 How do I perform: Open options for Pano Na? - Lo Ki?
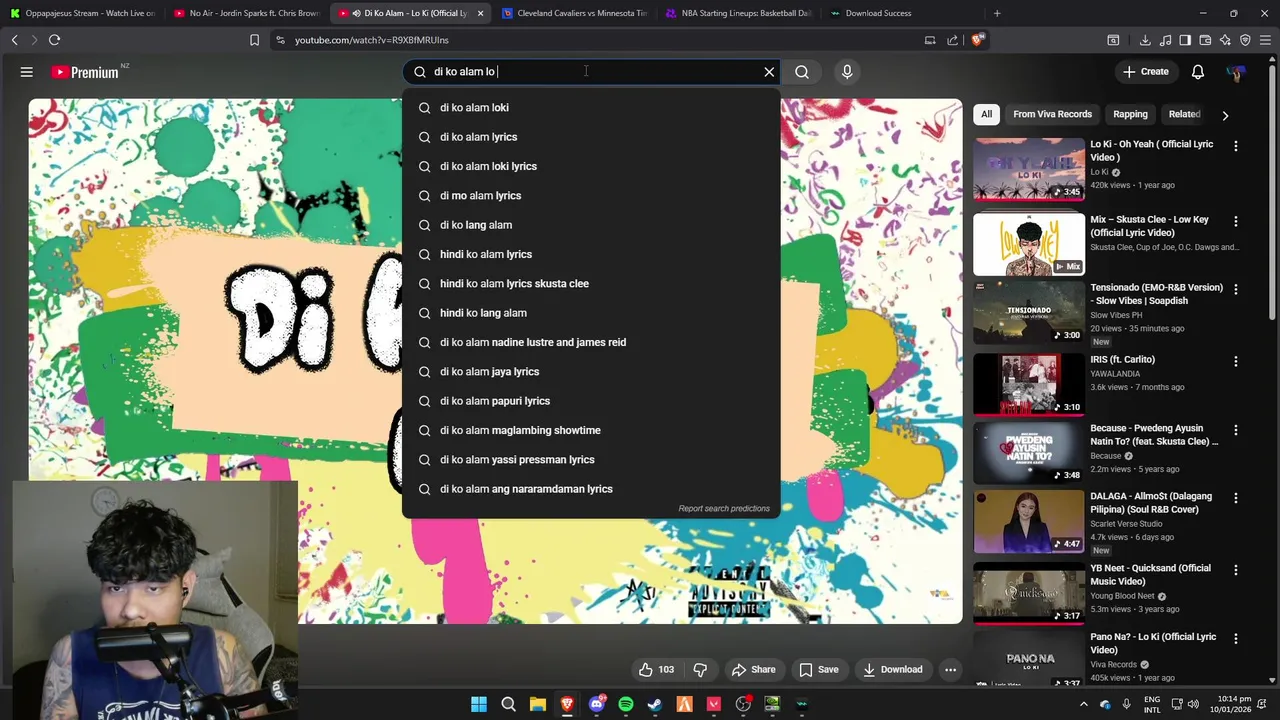[1236, 638]
